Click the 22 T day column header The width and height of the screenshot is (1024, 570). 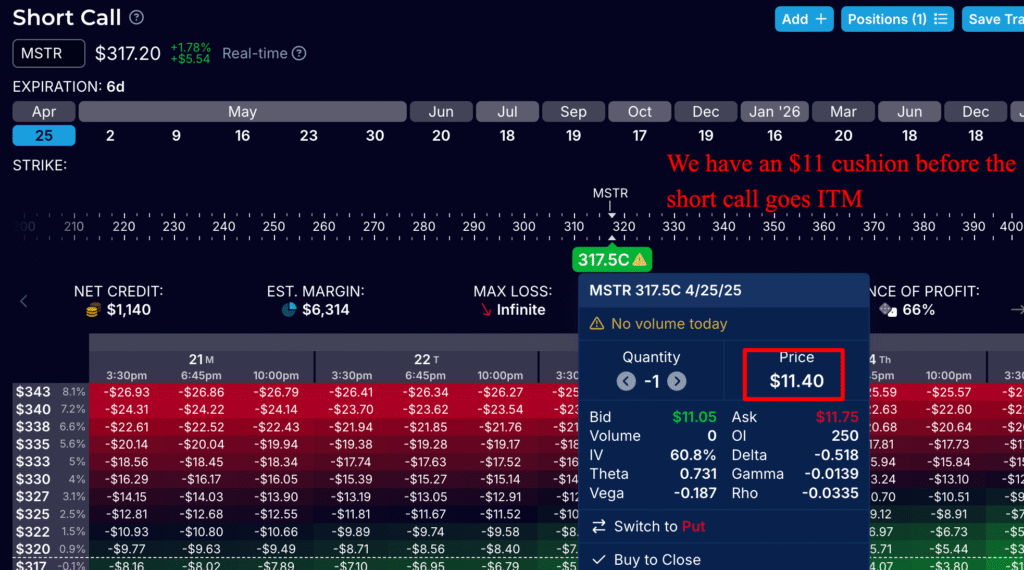[x=426, y=360]
